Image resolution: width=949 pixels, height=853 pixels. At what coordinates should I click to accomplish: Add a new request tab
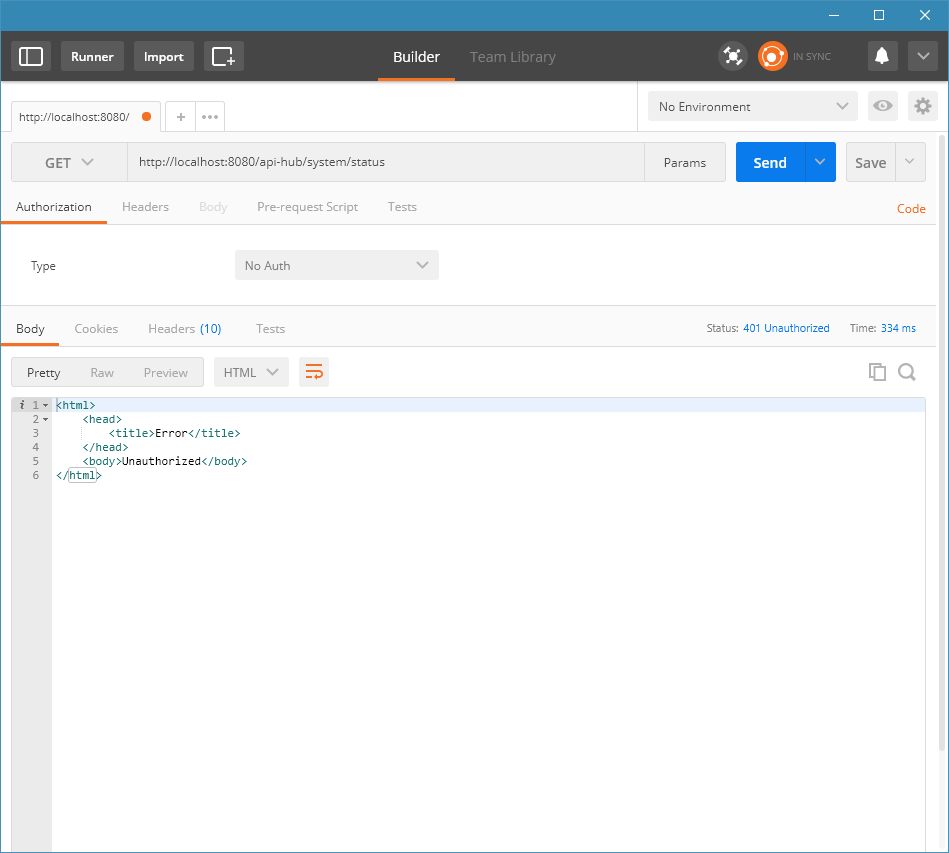(180, 117)
